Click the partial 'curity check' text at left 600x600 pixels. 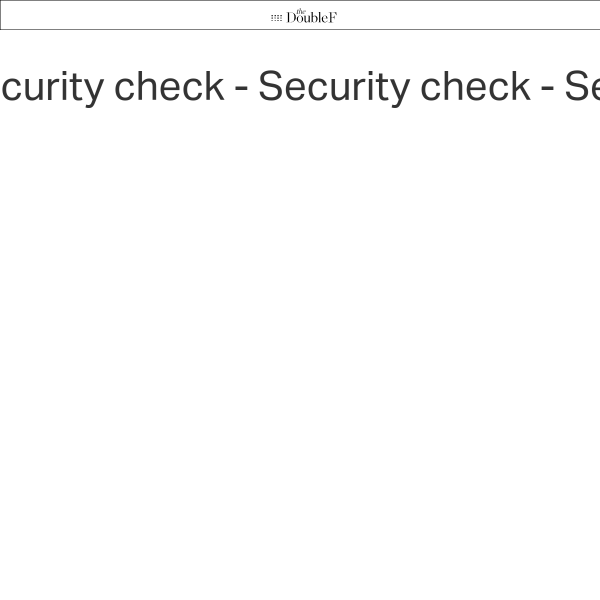pyautogui.click(x=112, y=87)
